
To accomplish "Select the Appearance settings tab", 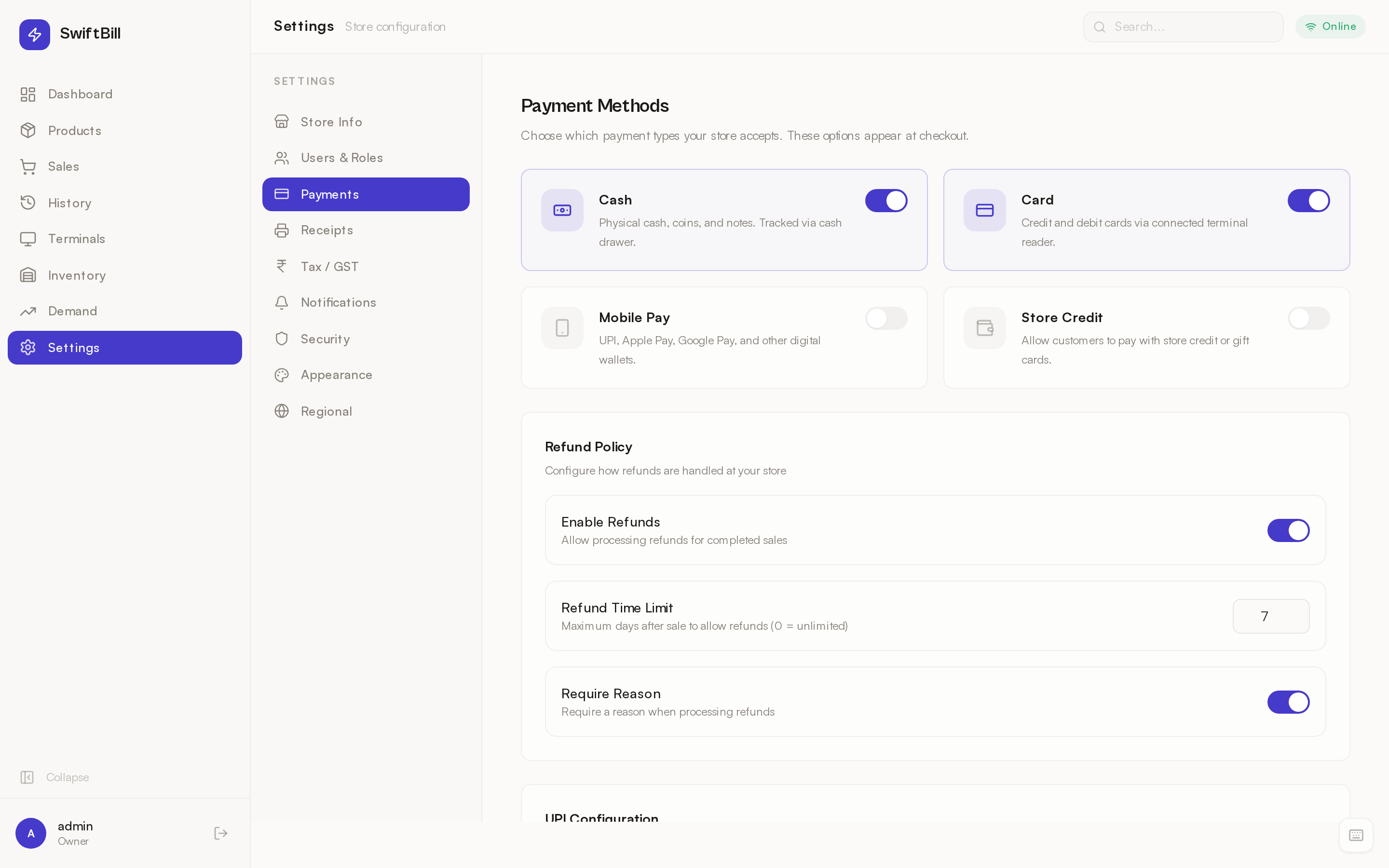I will (366, 375).
